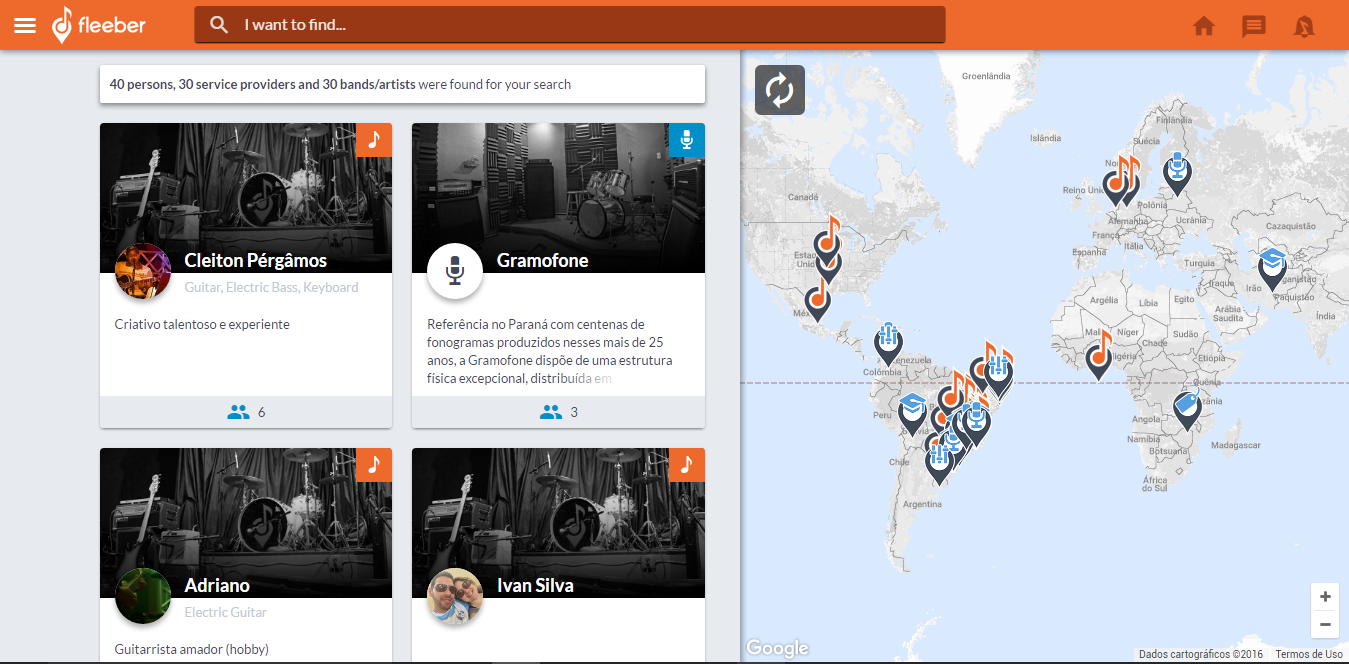
Task: Select the graduation cap marker near Peru
Action: (912, 414)
